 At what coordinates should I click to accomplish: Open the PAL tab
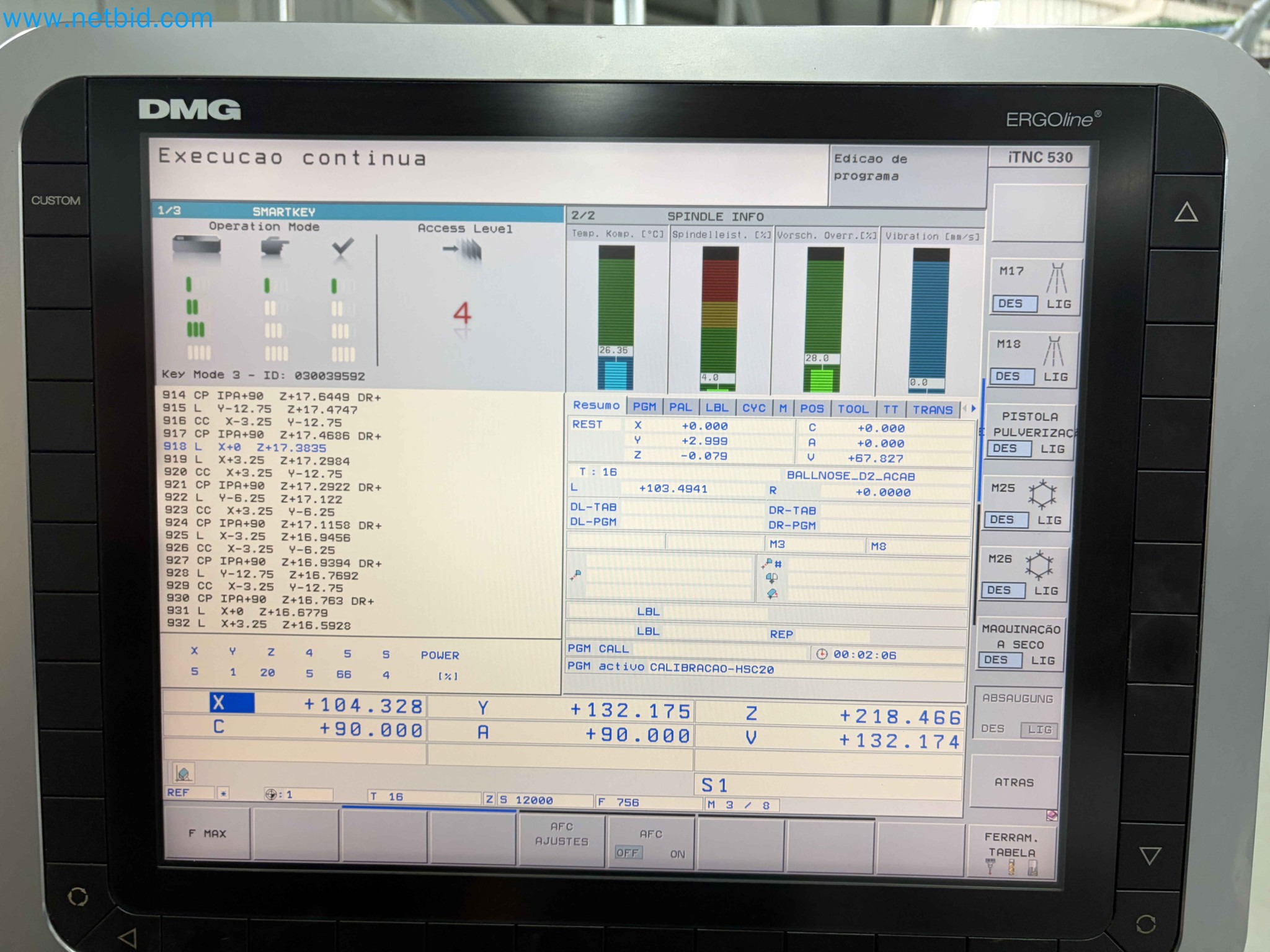coord(680,407)
